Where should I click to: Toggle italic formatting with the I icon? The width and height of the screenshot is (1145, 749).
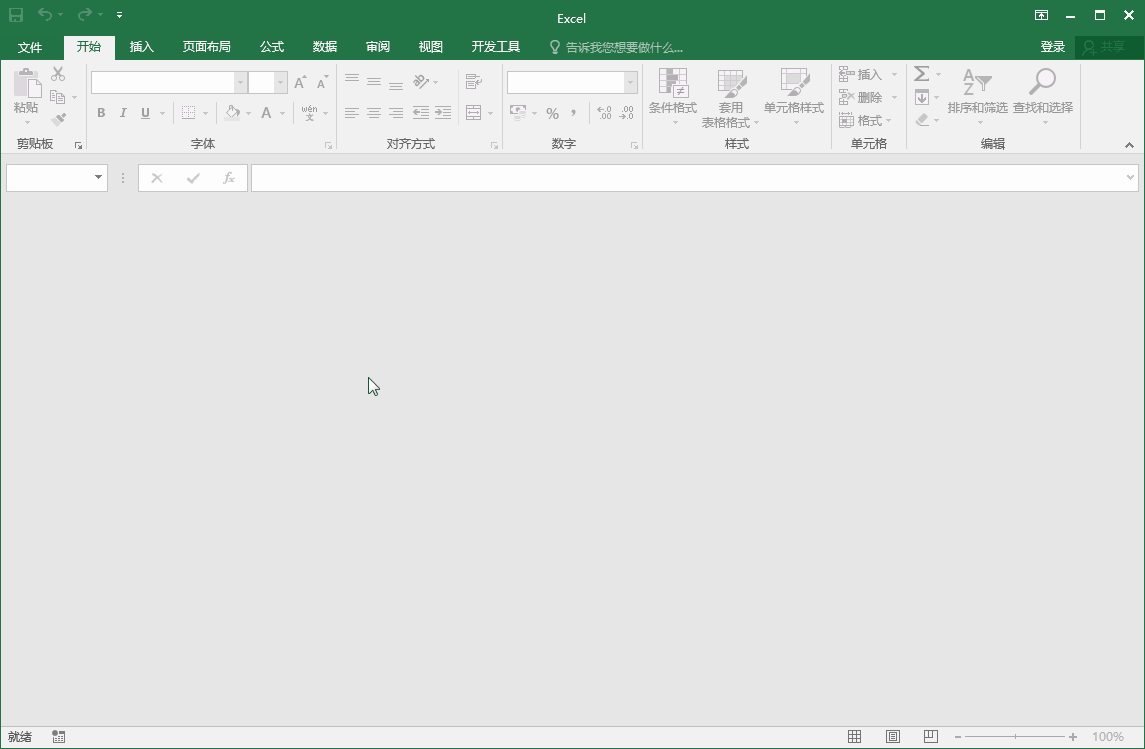click(x=122, y=113)
